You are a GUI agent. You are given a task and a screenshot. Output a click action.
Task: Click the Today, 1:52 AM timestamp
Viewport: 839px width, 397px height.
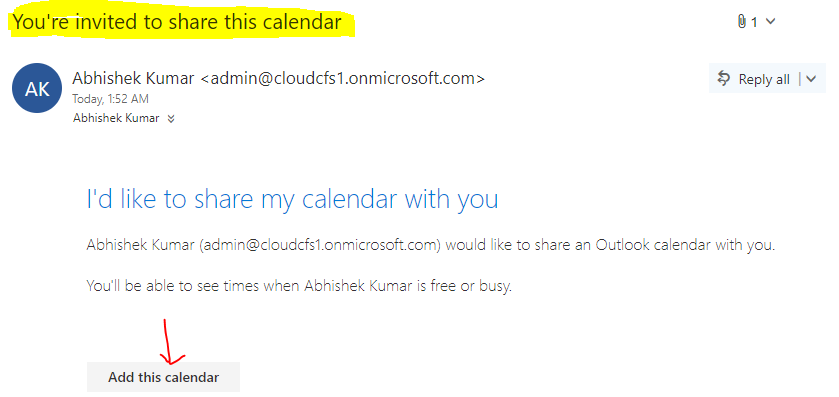(x=110, y=99)
